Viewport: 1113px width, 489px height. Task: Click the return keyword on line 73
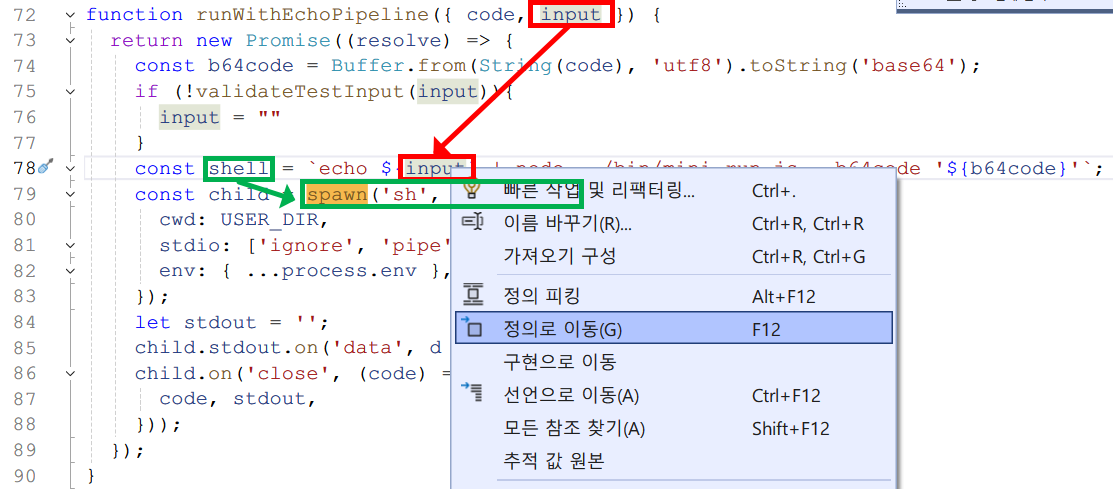click(x=148, y=40)
